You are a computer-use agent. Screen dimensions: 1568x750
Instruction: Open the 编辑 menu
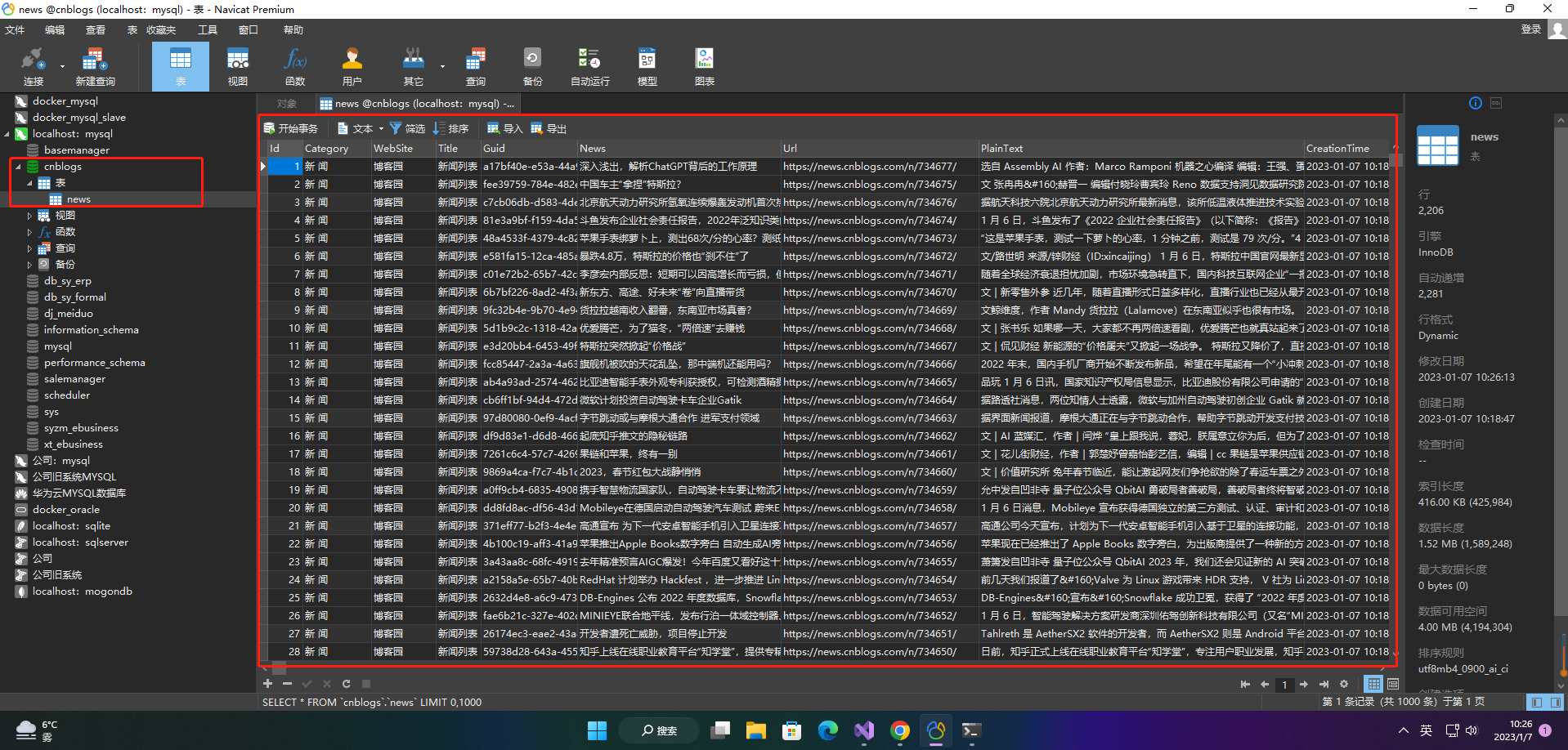point(55,30)
